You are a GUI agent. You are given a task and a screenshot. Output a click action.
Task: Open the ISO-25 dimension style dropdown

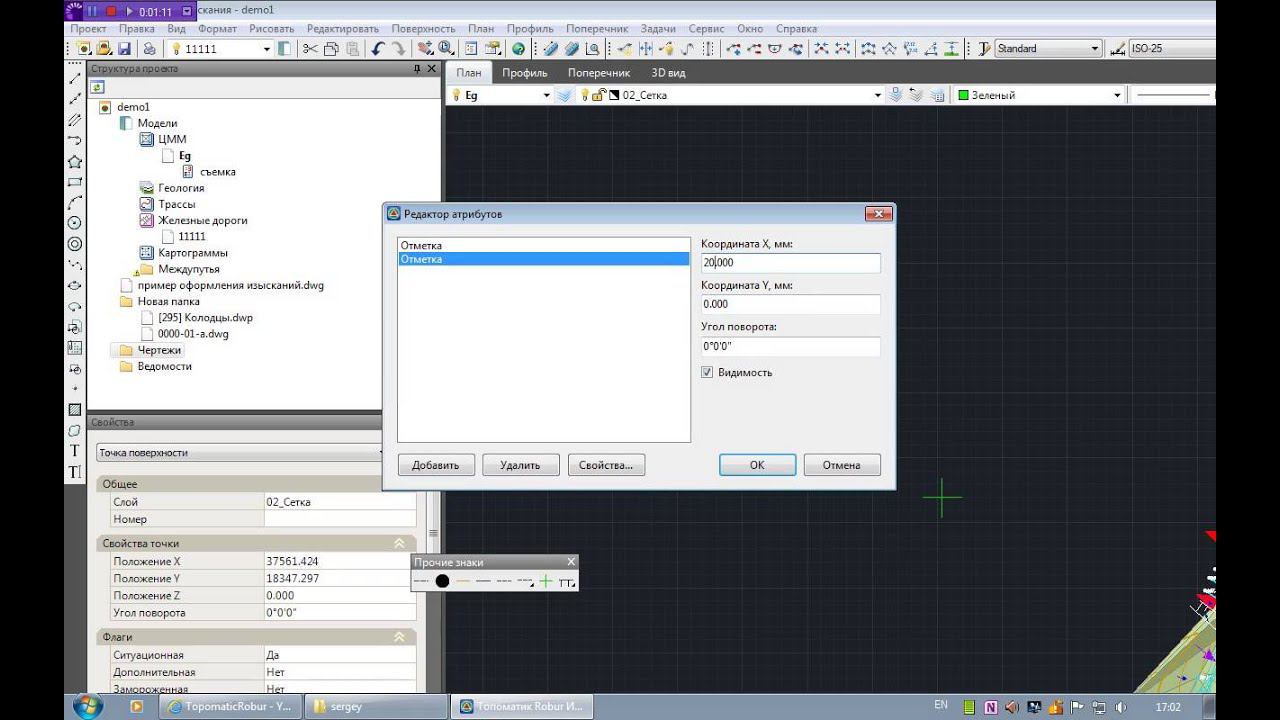point(1173,49)
